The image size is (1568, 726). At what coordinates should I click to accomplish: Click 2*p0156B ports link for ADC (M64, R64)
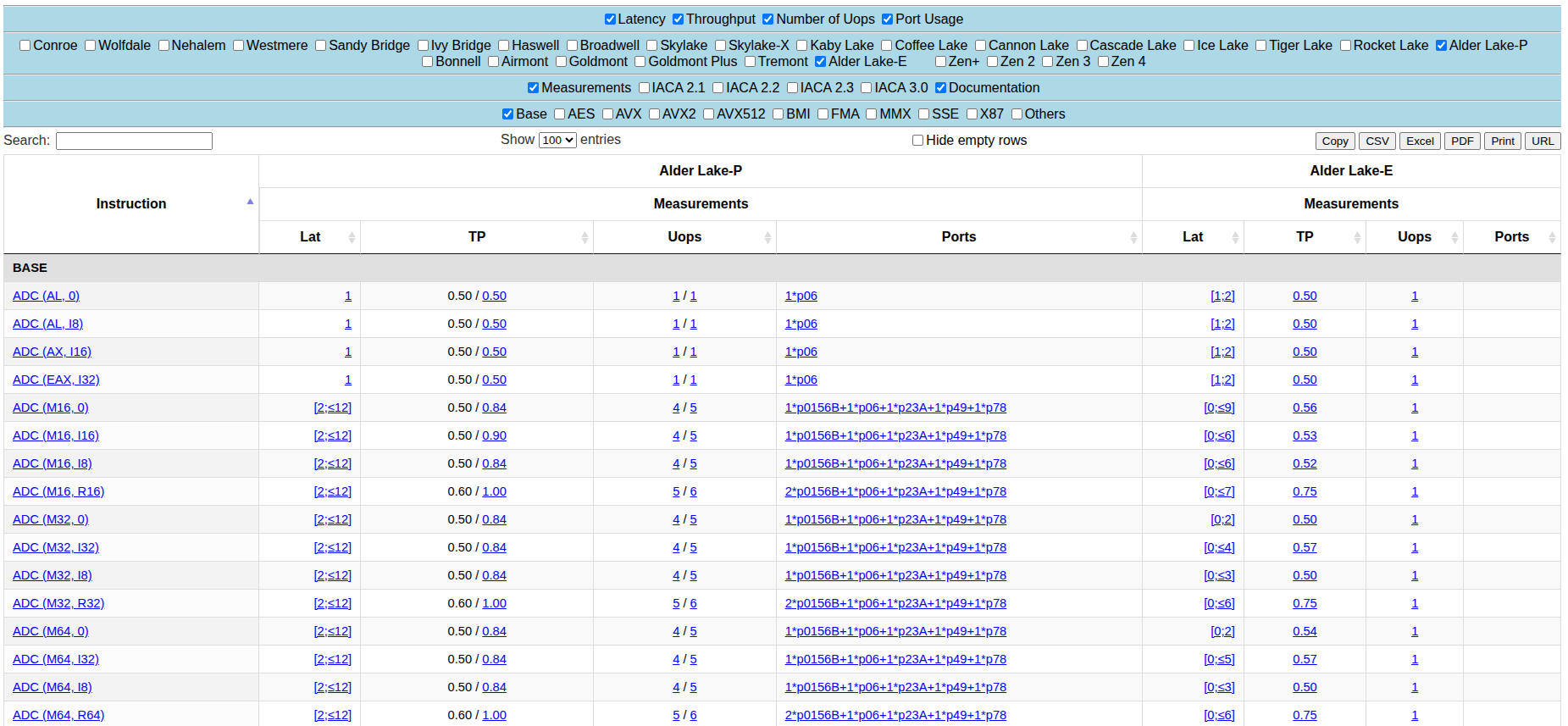pyautogui.click(x=895, y=715)
